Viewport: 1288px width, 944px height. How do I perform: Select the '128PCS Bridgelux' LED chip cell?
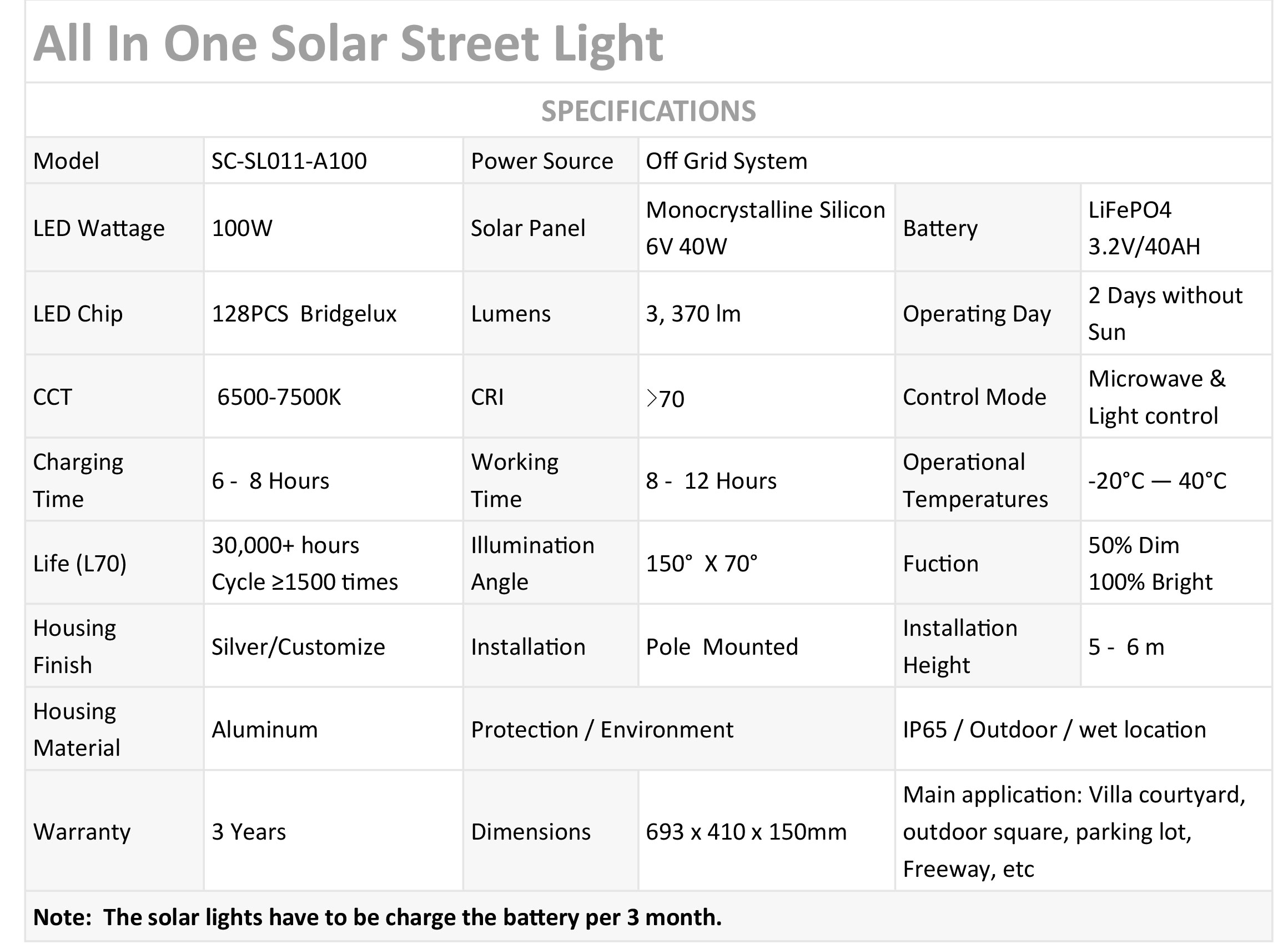click(x=304, y=314)
